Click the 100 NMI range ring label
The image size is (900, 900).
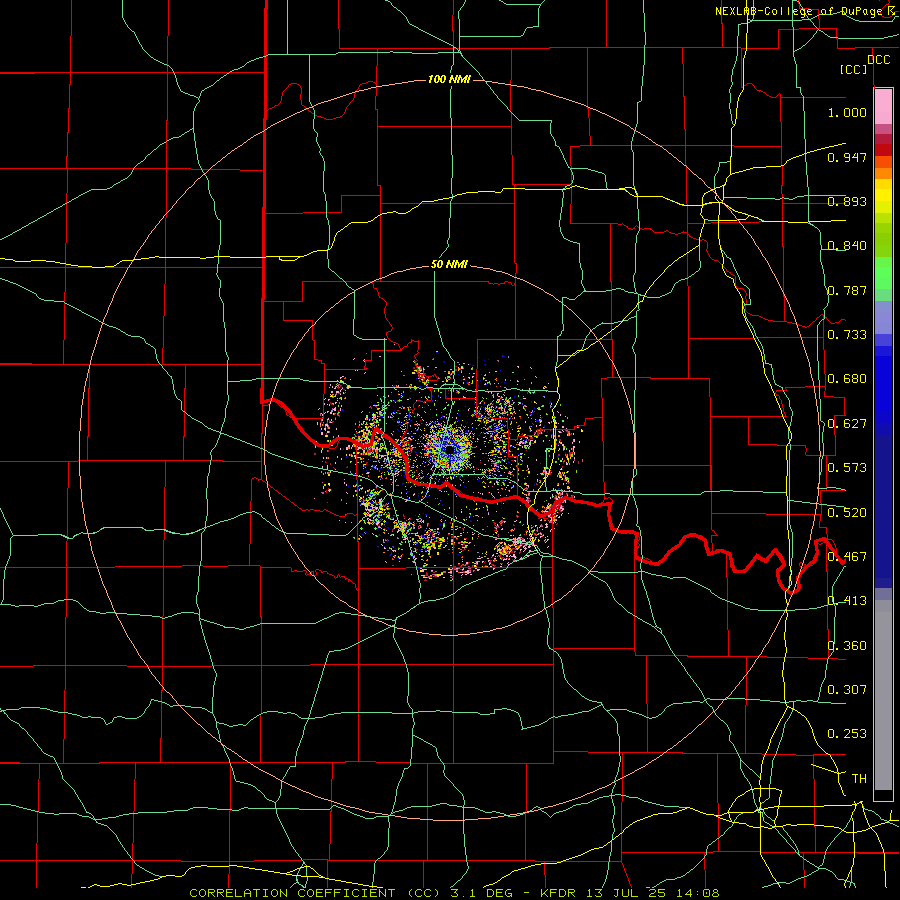click(x=449, y=79)
